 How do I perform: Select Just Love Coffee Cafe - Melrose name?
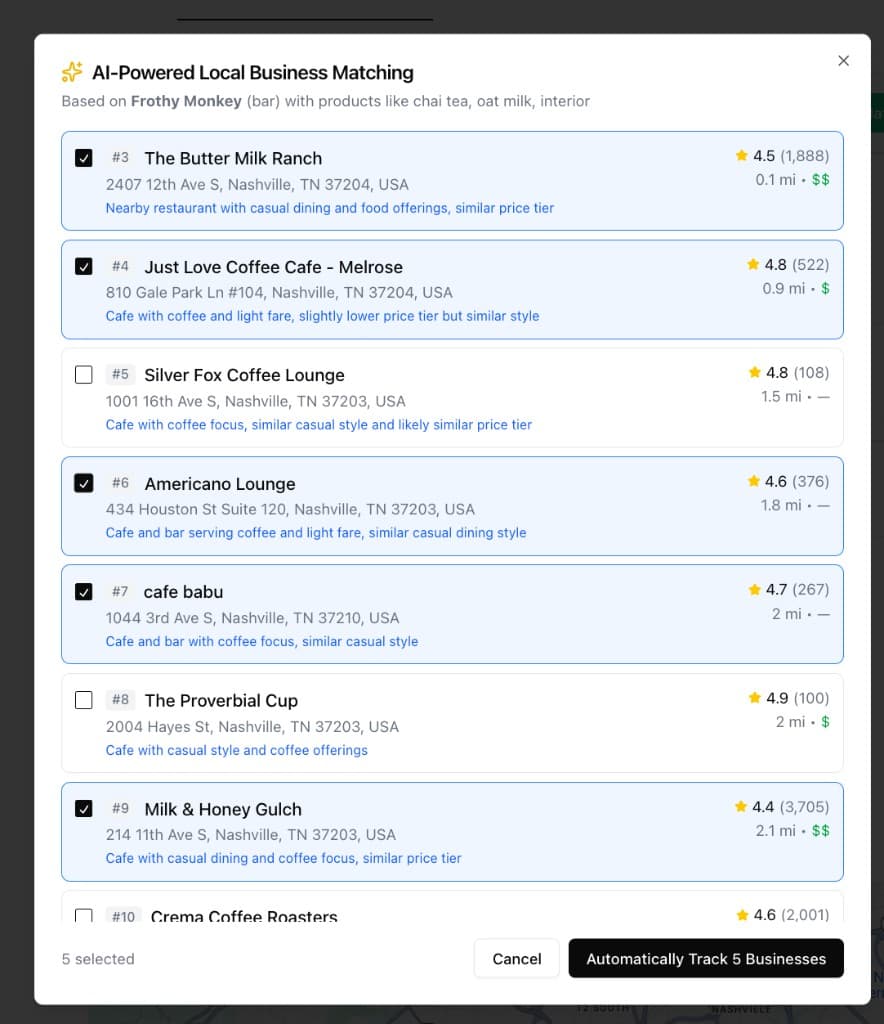[x=274, y=267]
